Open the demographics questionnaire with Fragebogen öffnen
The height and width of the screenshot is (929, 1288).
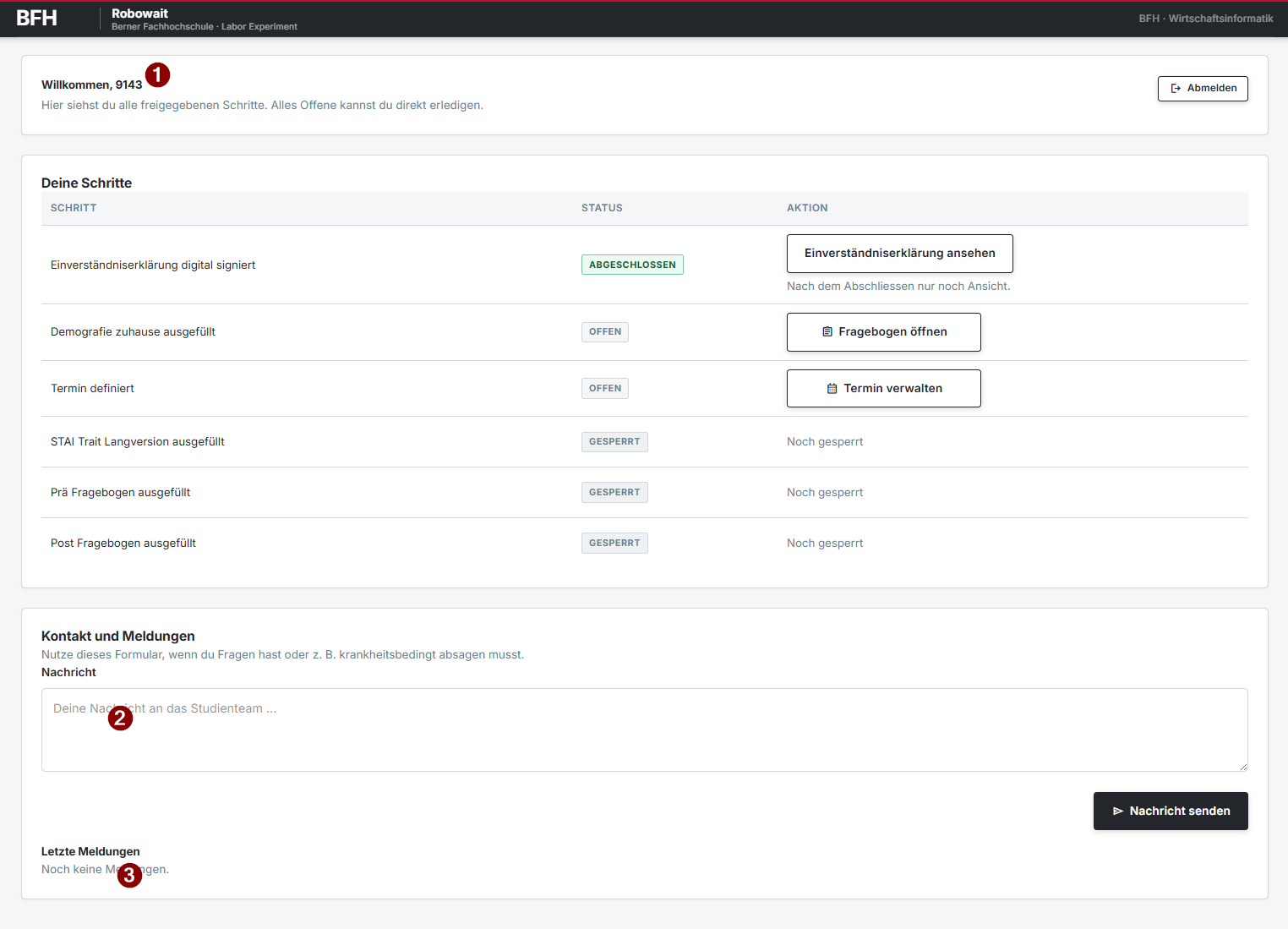pyautogui.click(x=884, y=332)
